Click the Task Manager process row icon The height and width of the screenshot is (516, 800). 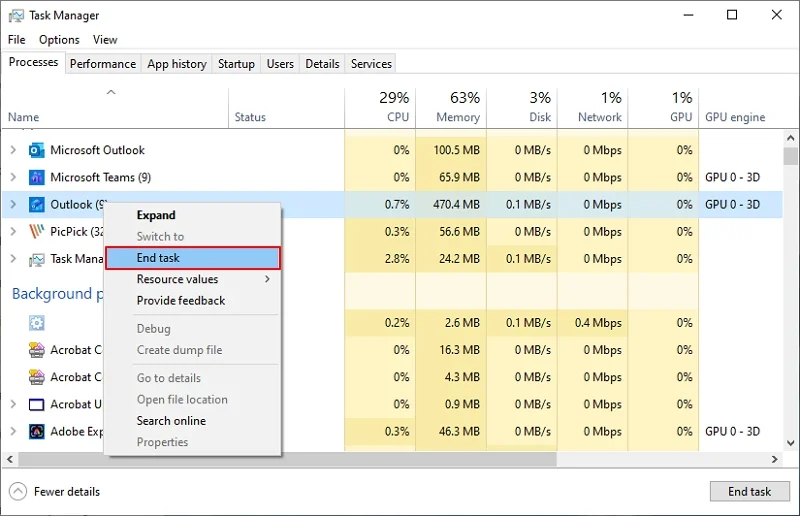coord(37,259)
